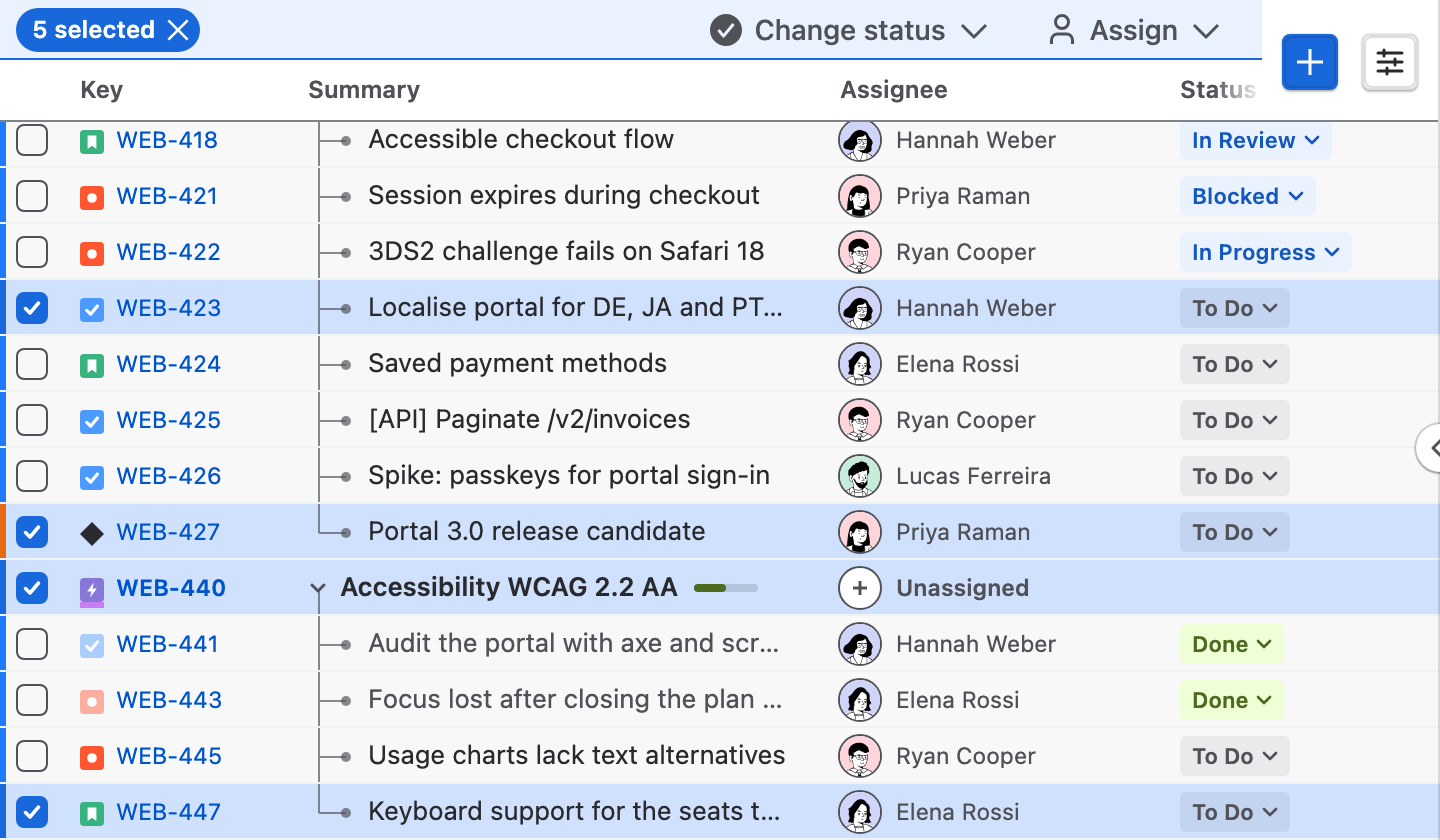Open the view settings sliders icon
The width and height of the screenshot is (1440, 840).
(x=1390, y=62)
